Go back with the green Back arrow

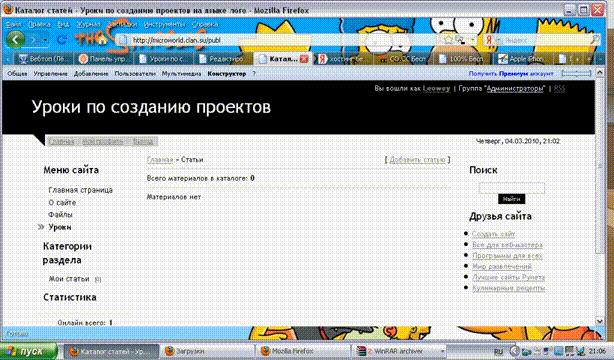(16, 39)
